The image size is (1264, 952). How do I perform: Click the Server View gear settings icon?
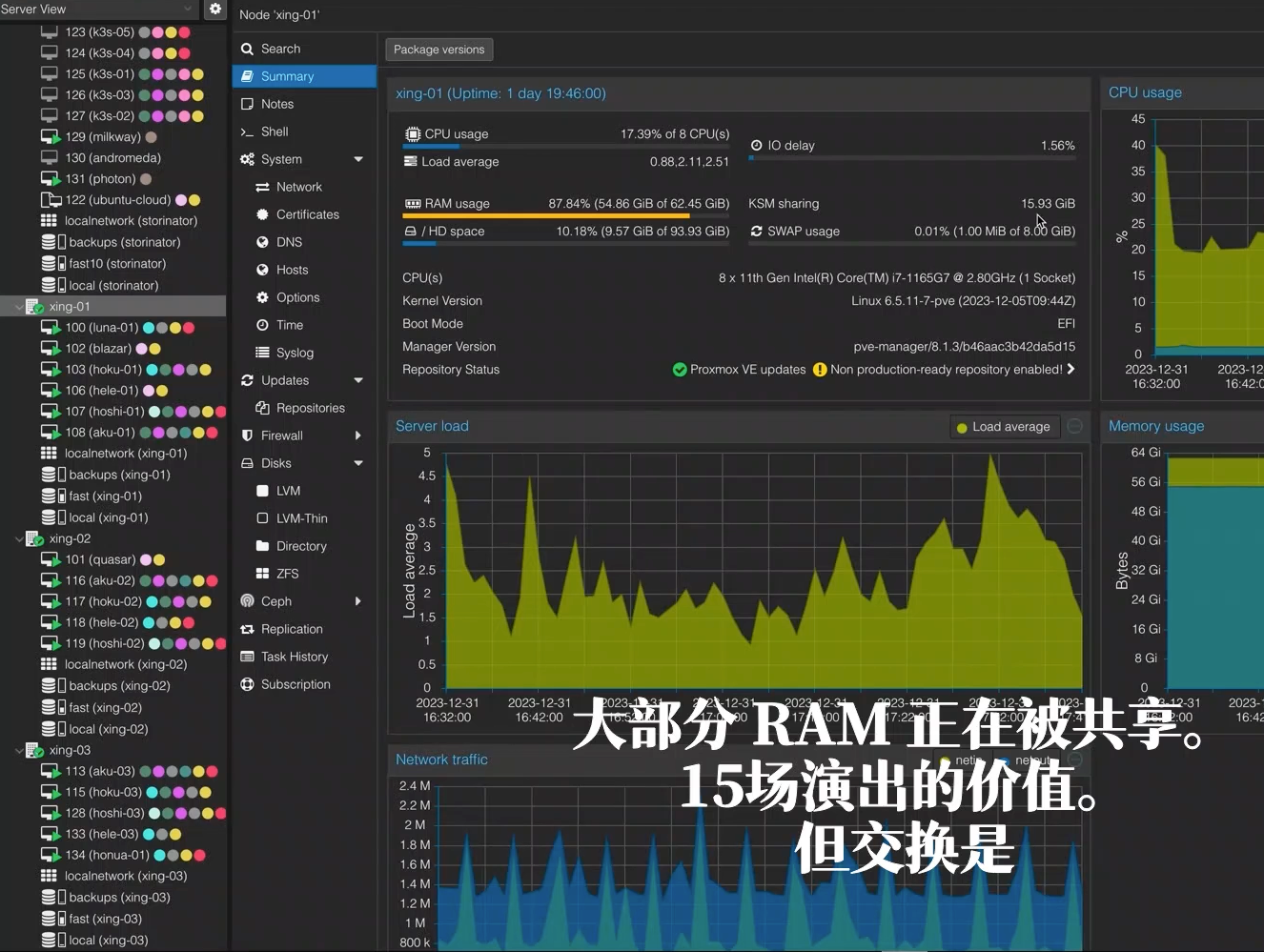[215, 9]
